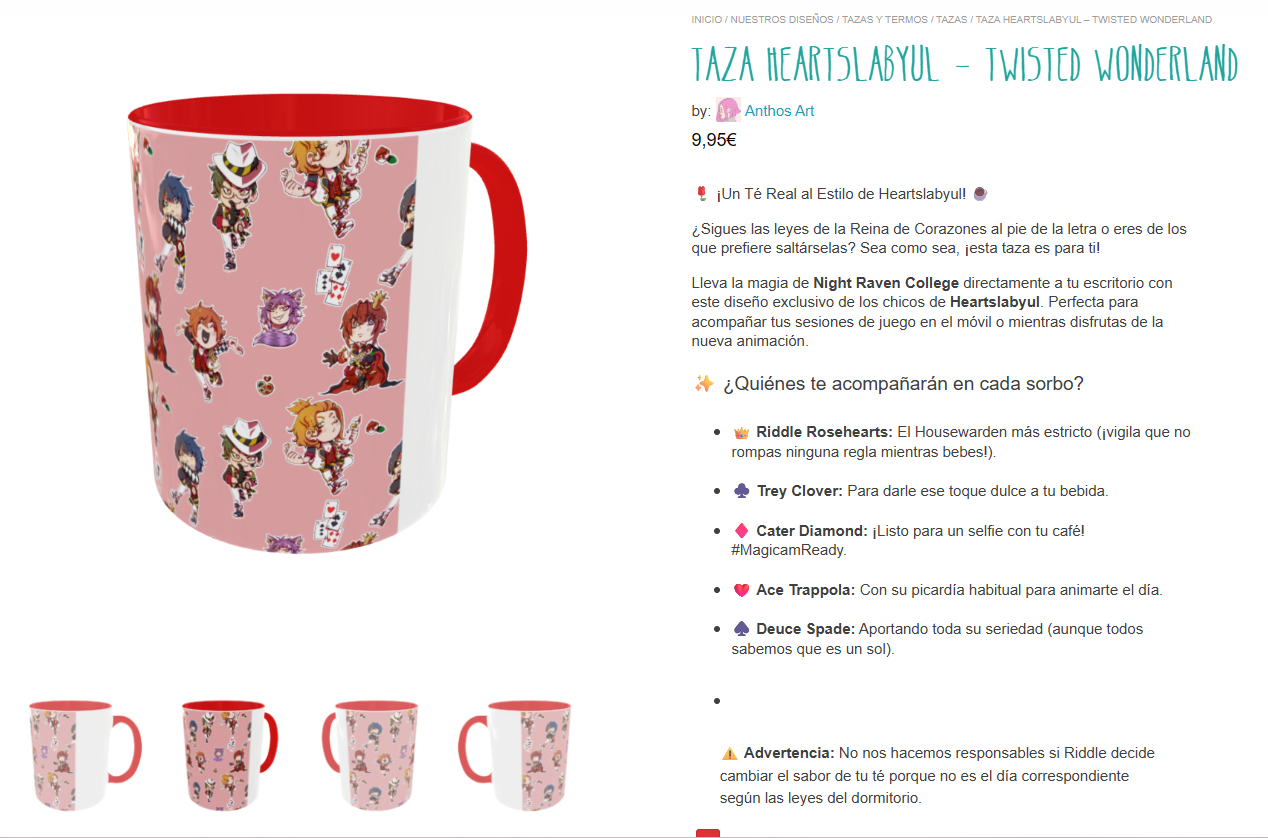1268x838 pixels.
Task: Select the first mug thumbnail with right handle
Action: coord(83,755)
